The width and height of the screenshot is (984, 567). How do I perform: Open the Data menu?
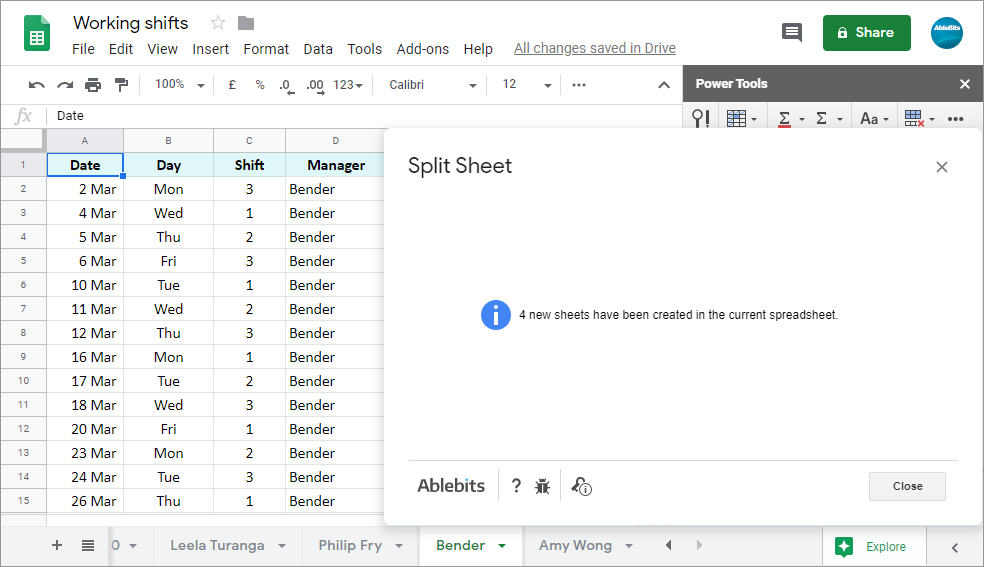tap(318, 49)
